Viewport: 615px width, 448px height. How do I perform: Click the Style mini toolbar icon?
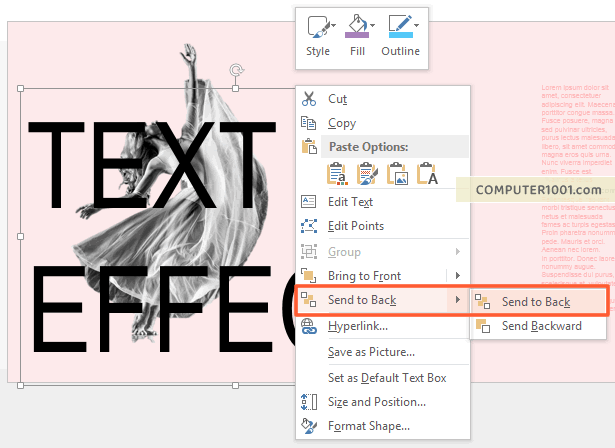318,27
